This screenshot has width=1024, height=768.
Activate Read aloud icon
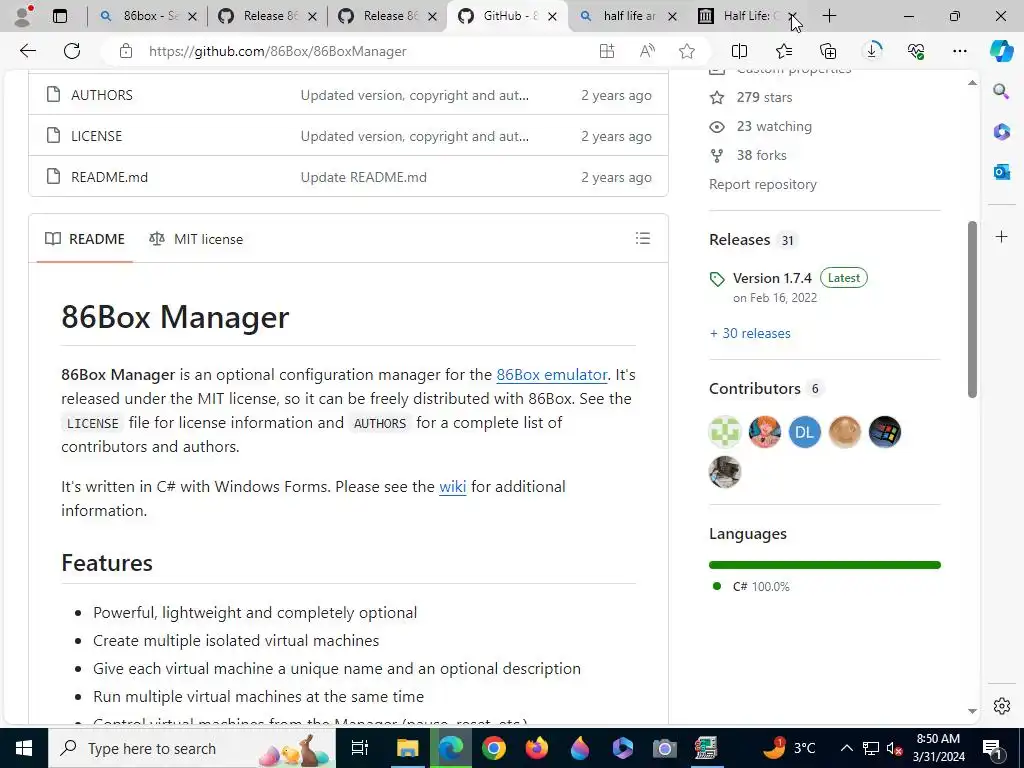point(647,51)
